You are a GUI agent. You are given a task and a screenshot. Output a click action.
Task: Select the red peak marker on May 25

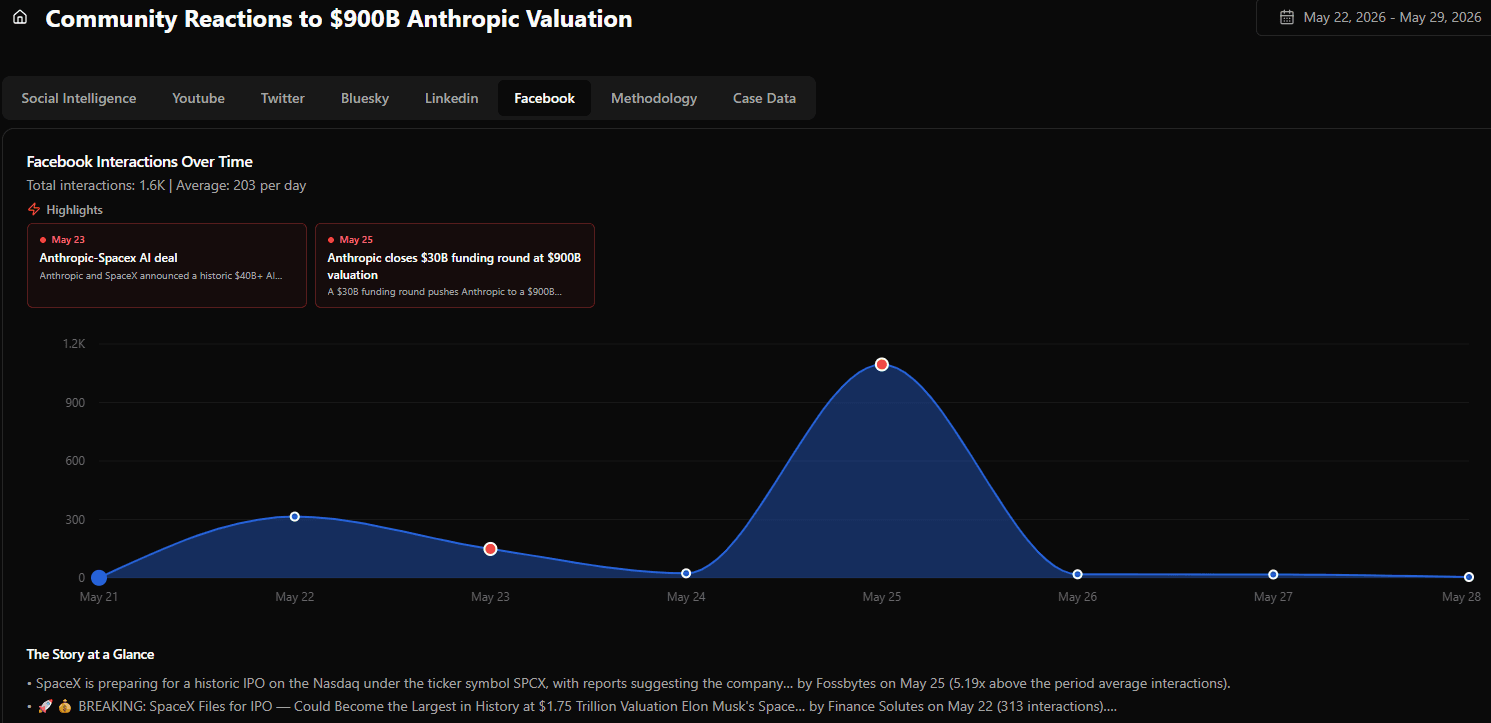(881, 364)
